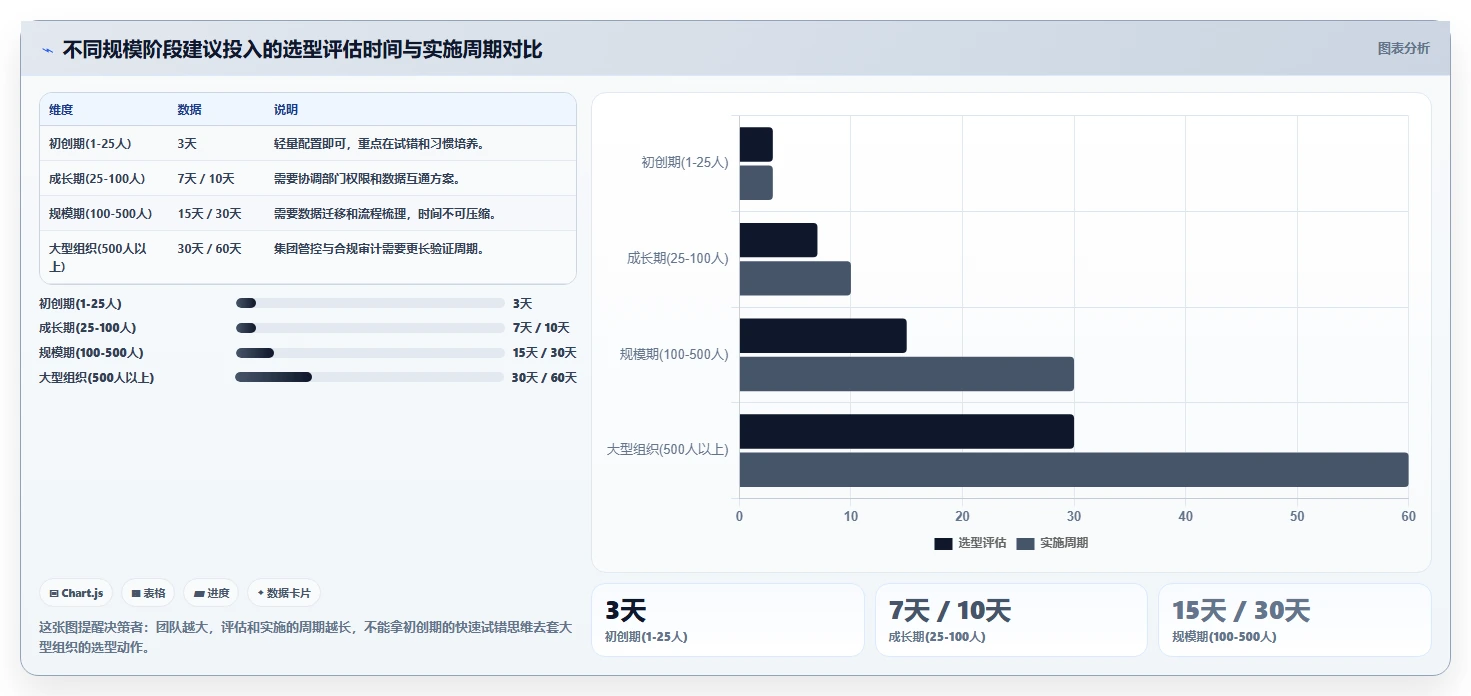The height and width of the screenshot is (696, 1471).
Task: Click table value 15天 / 30天
Action: 209,213
